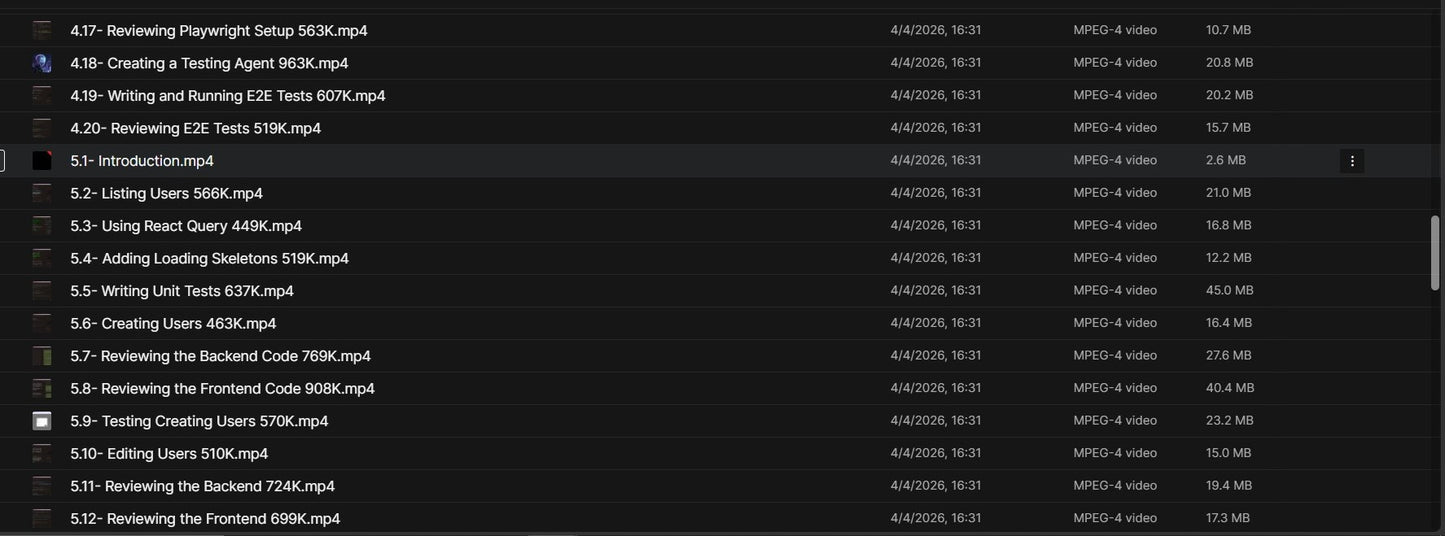1445x536 pixels.
Task: Click the 5.9- Testing Creating Users thumbnail icon
Action: pos(42,421)
